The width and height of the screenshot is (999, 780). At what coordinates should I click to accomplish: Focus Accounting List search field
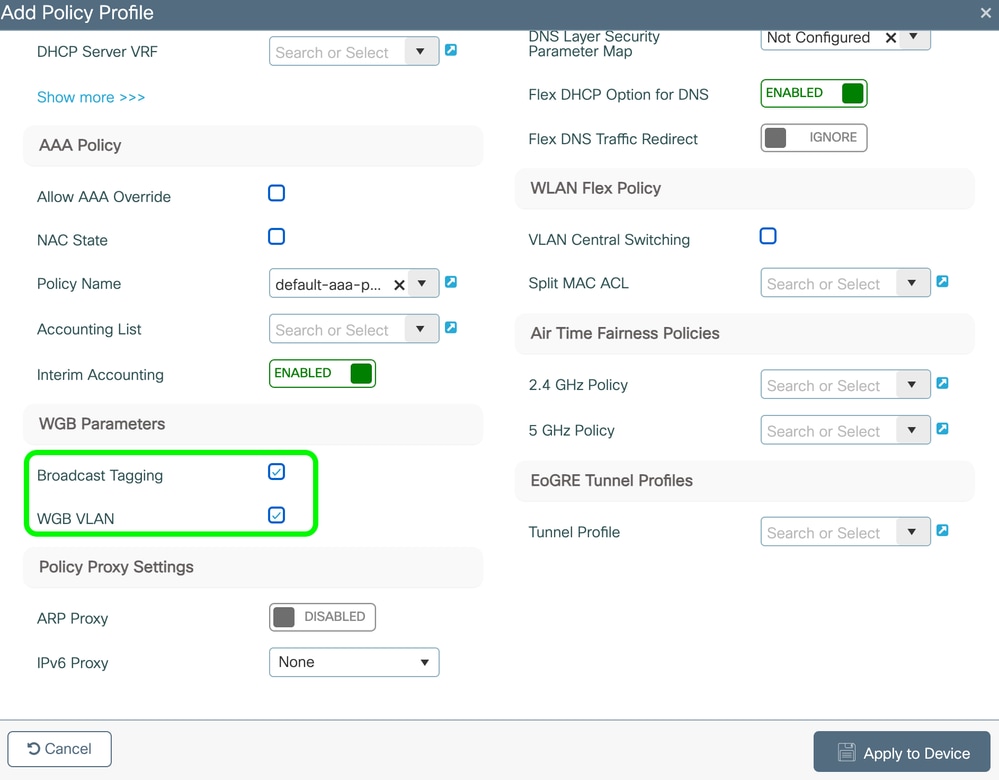[x=338, y=329]
